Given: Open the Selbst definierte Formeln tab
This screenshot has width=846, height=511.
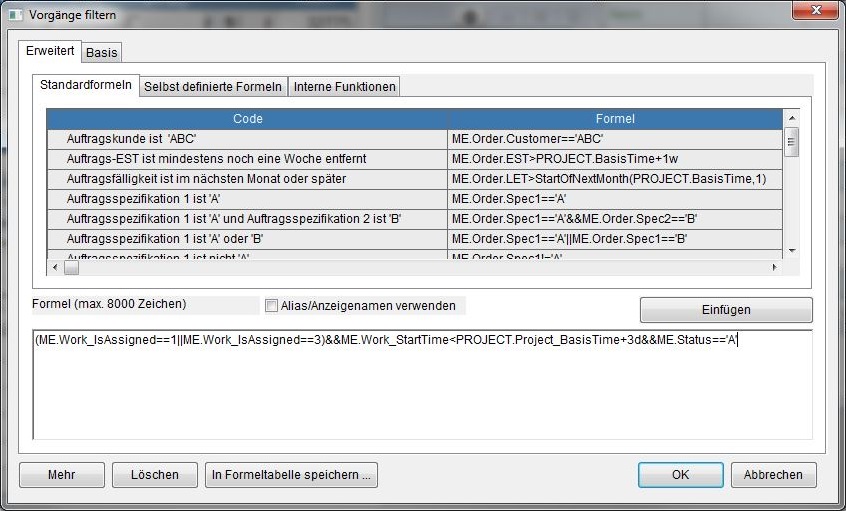Looking at the screenshot, I should click(x=213, y=86).
